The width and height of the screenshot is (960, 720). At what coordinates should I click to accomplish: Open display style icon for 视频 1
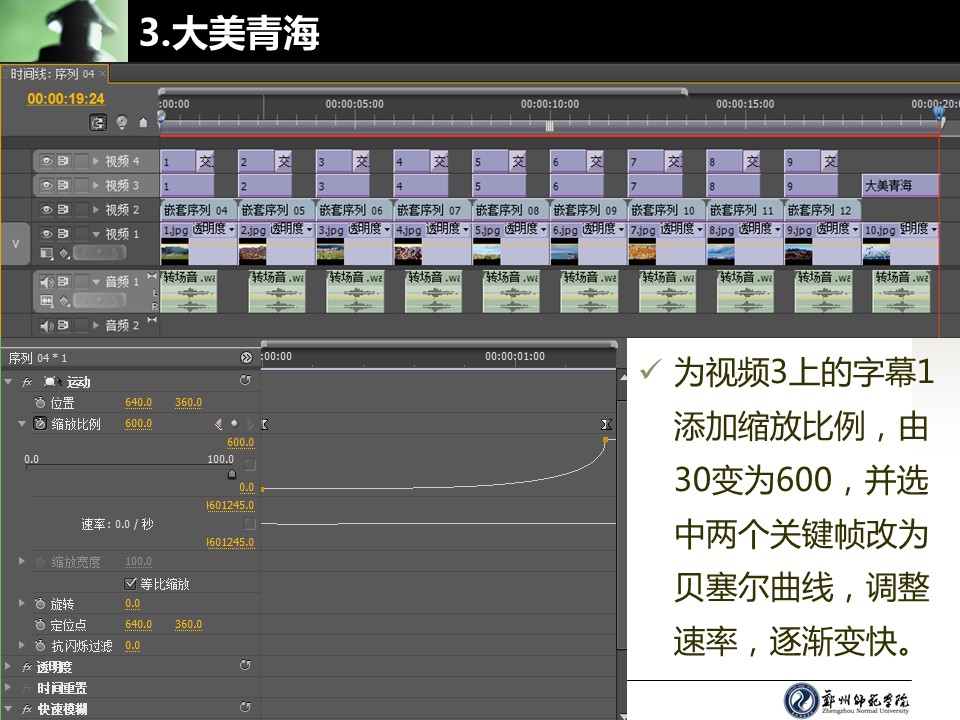[47, 253]
